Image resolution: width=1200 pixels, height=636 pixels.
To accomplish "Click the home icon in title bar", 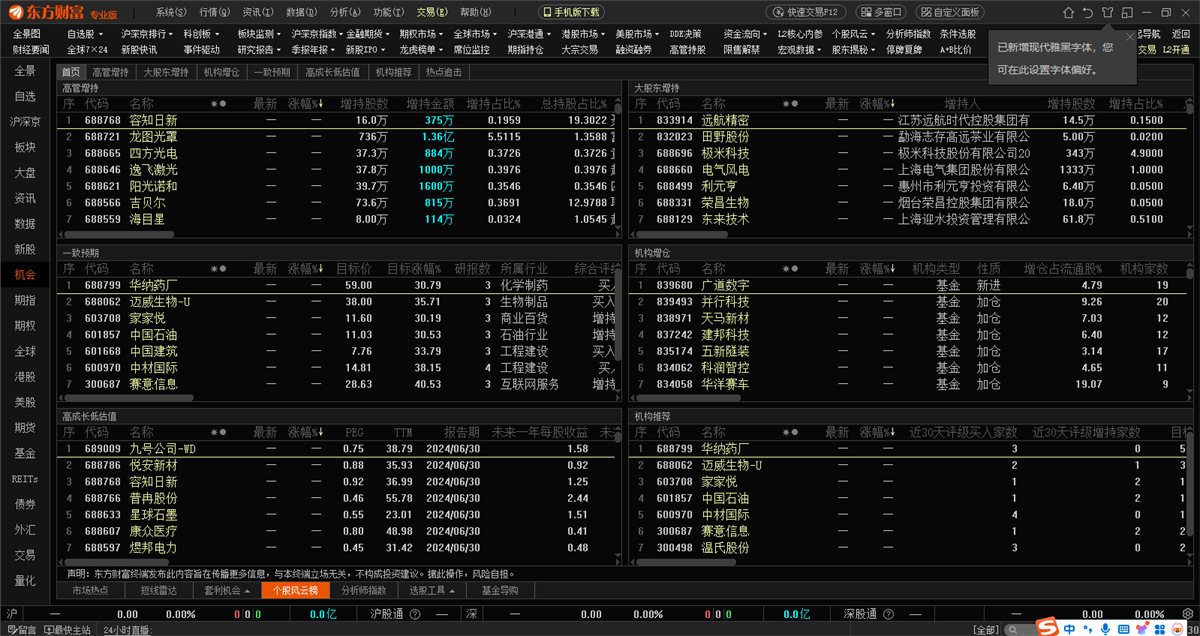I will tap(1069, 12).
